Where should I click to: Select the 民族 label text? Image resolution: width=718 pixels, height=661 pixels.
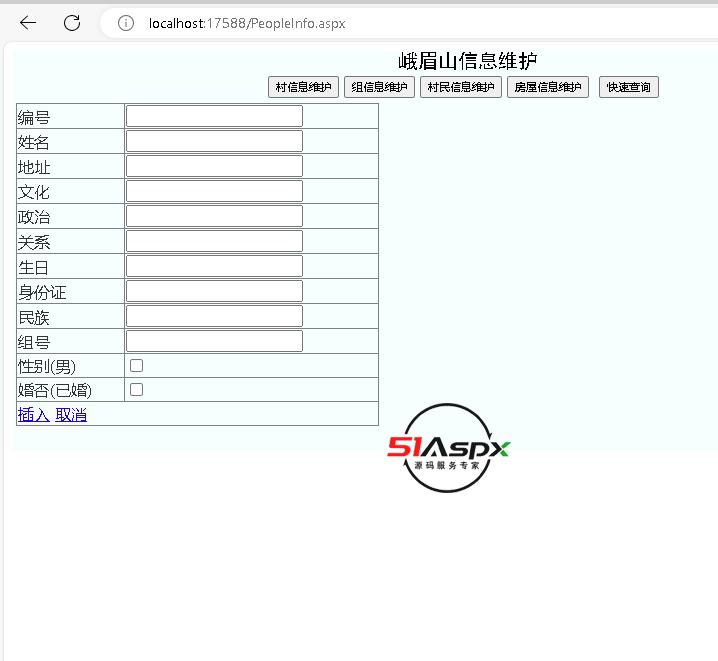click(x=34, y=318)
